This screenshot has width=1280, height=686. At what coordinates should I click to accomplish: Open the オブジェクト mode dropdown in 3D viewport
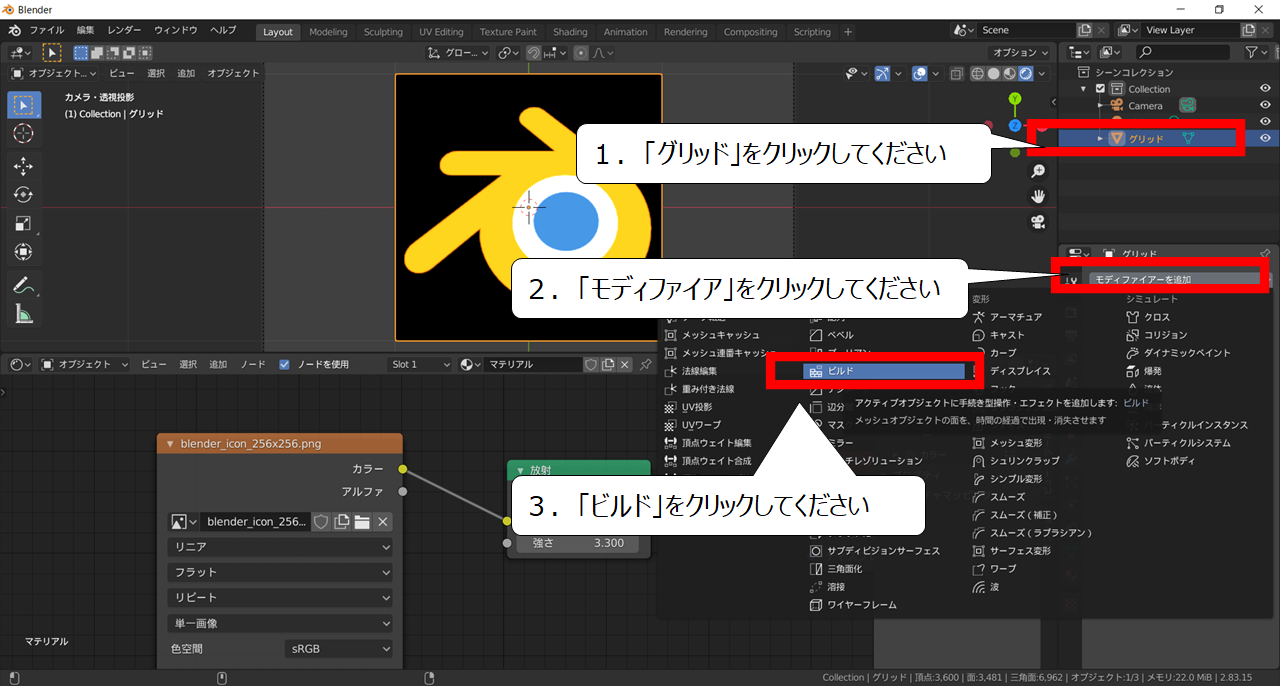pos(55,73)
